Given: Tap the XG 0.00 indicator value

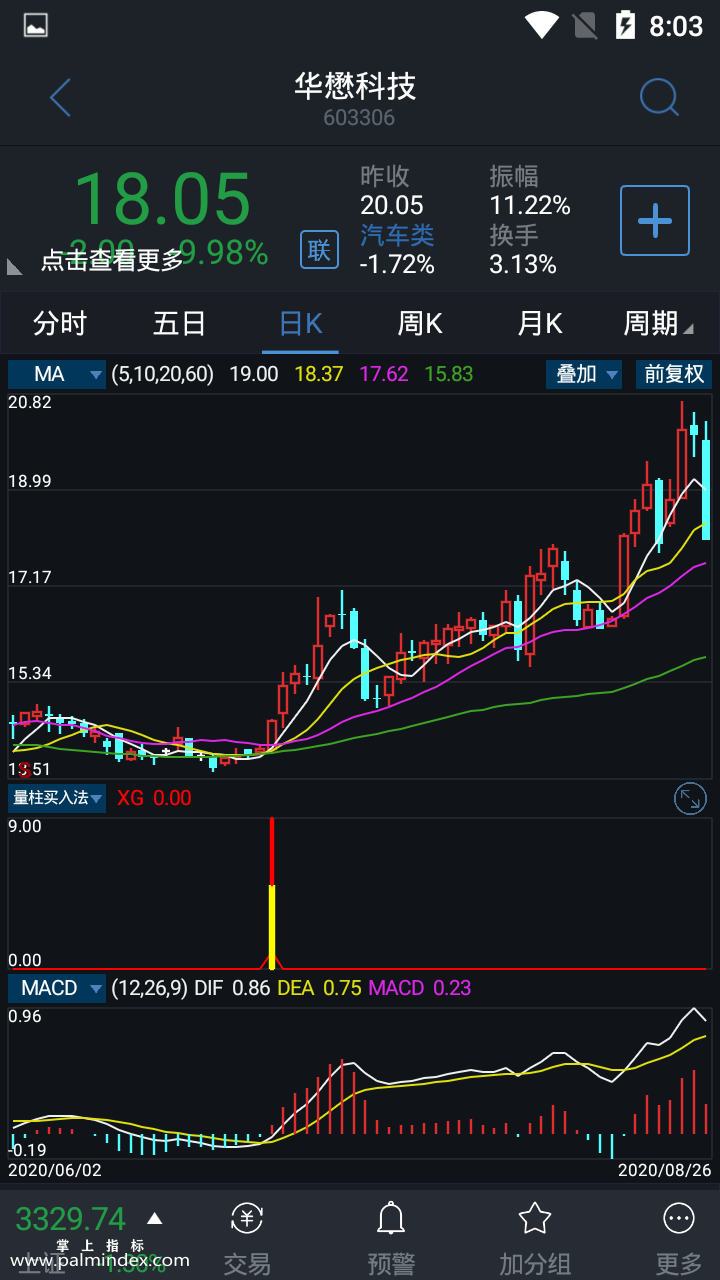Looking at the screenshot, I should (154, 798).
